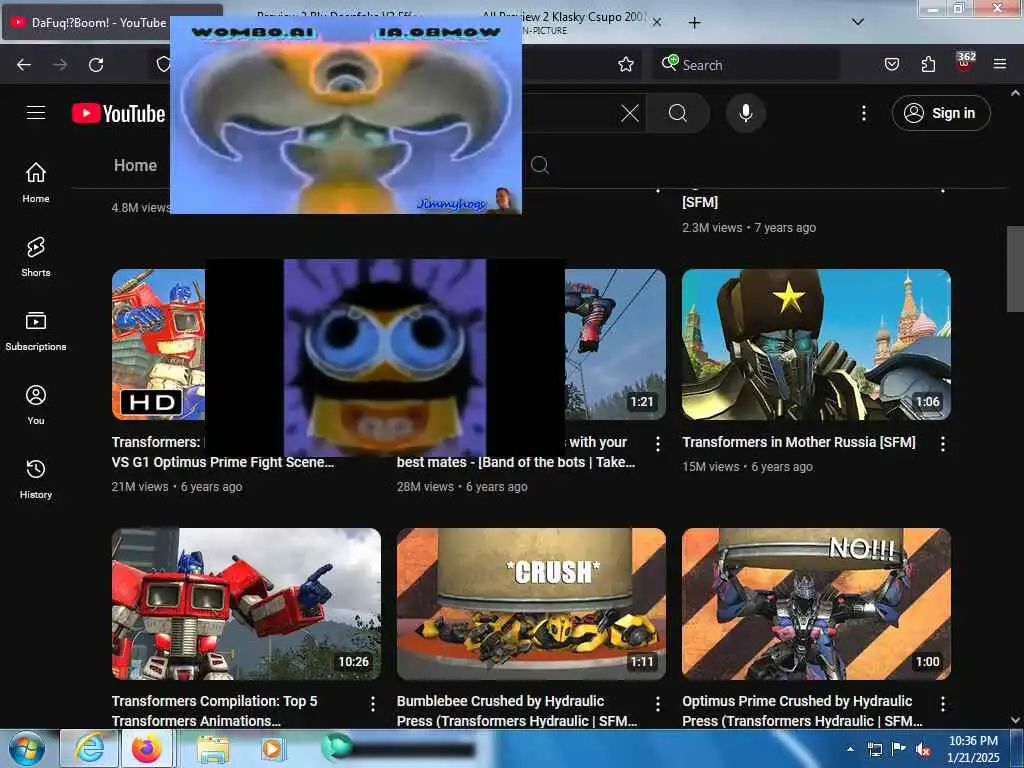The image size is (1024, 768).
Task: Open the VS G1 Optimus Prime Fight Scene title
Action: (223, 462)
